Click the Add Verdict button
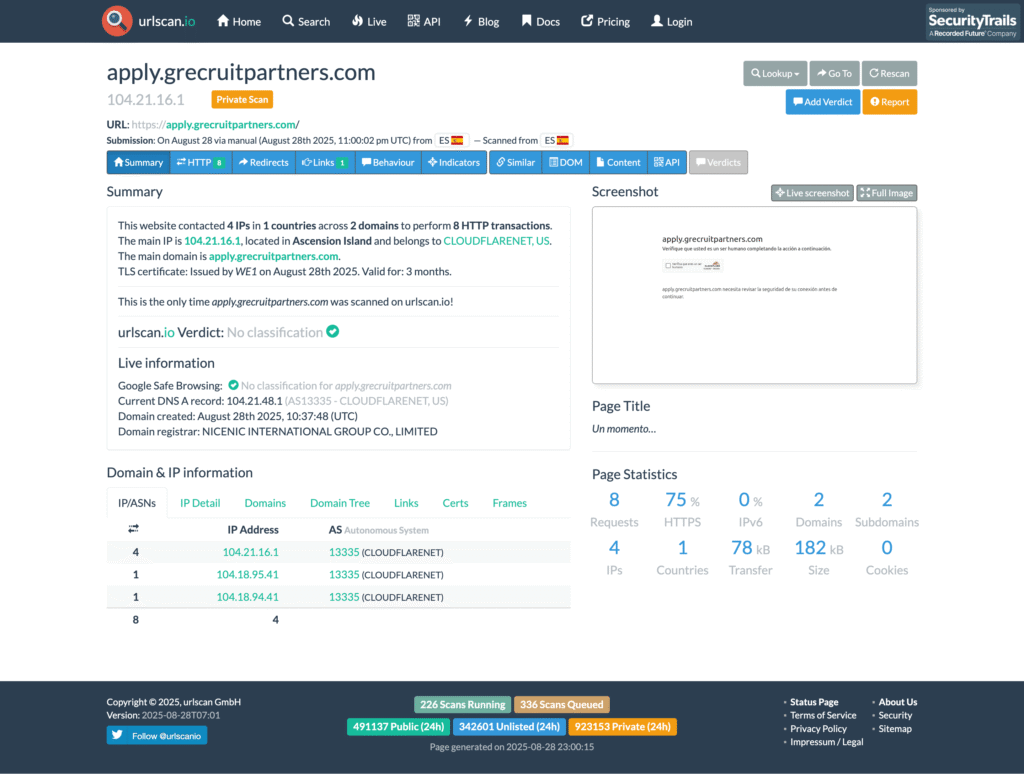Screen dimensions: 1024x774 (x=822, y=102)
